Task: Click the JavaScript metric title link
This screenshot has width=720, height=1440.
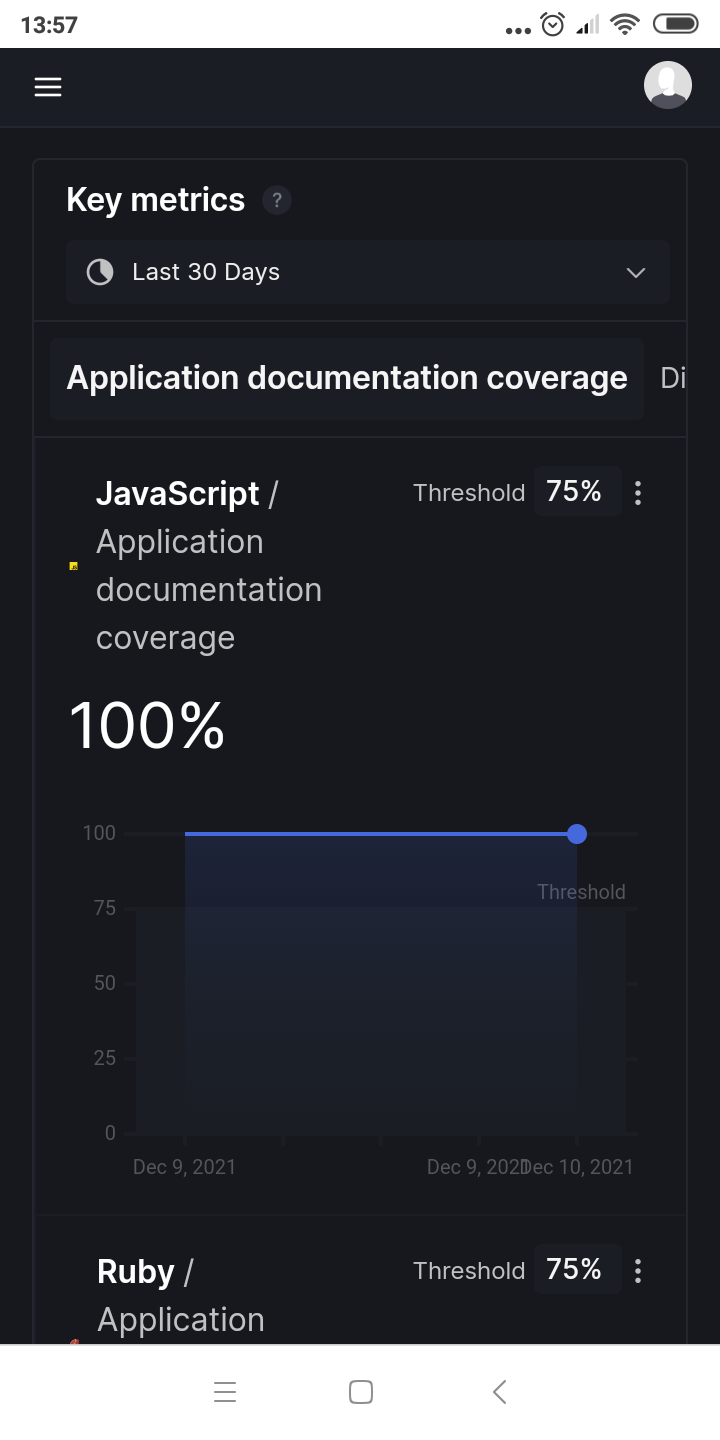Action: [177, 494]
